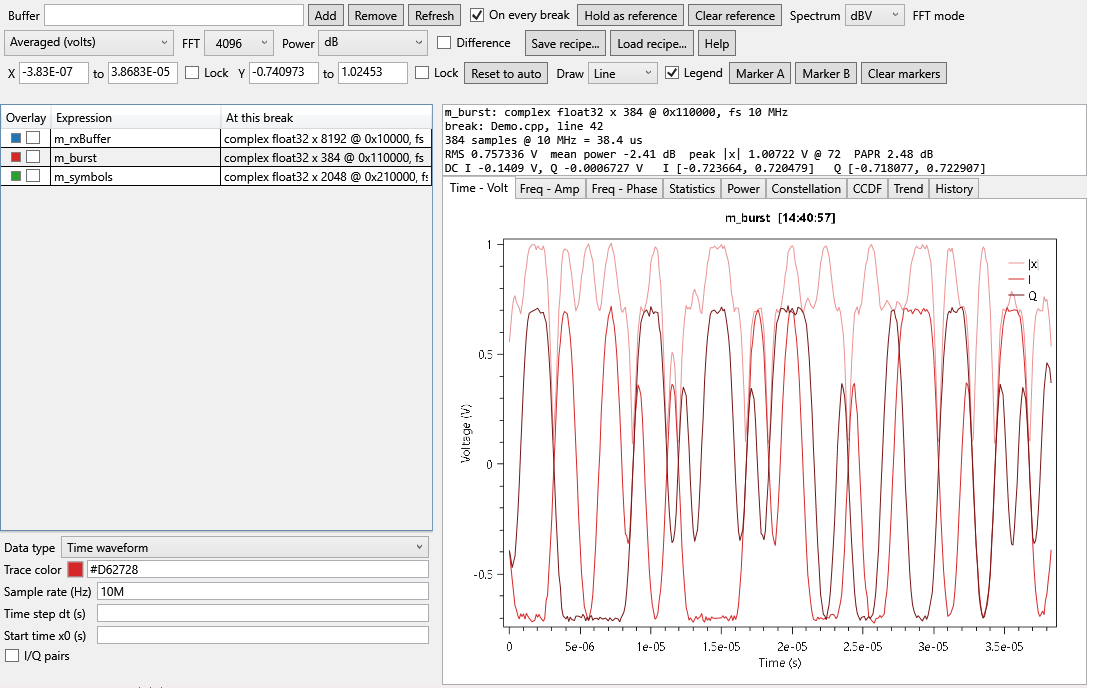This screenshot has height=688, width=1100.
Task: Open the History tab
Action: point(954,189)
